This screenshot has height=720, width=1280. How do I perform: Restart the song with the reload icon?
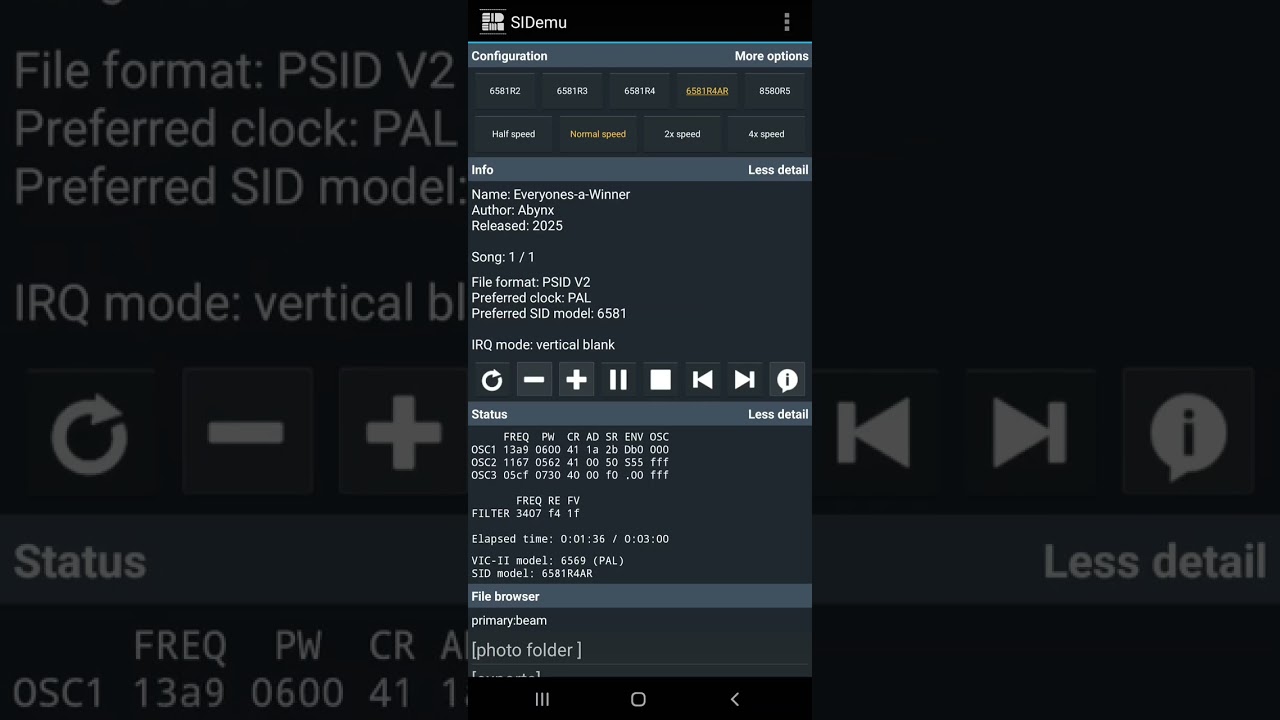[492, 380]
